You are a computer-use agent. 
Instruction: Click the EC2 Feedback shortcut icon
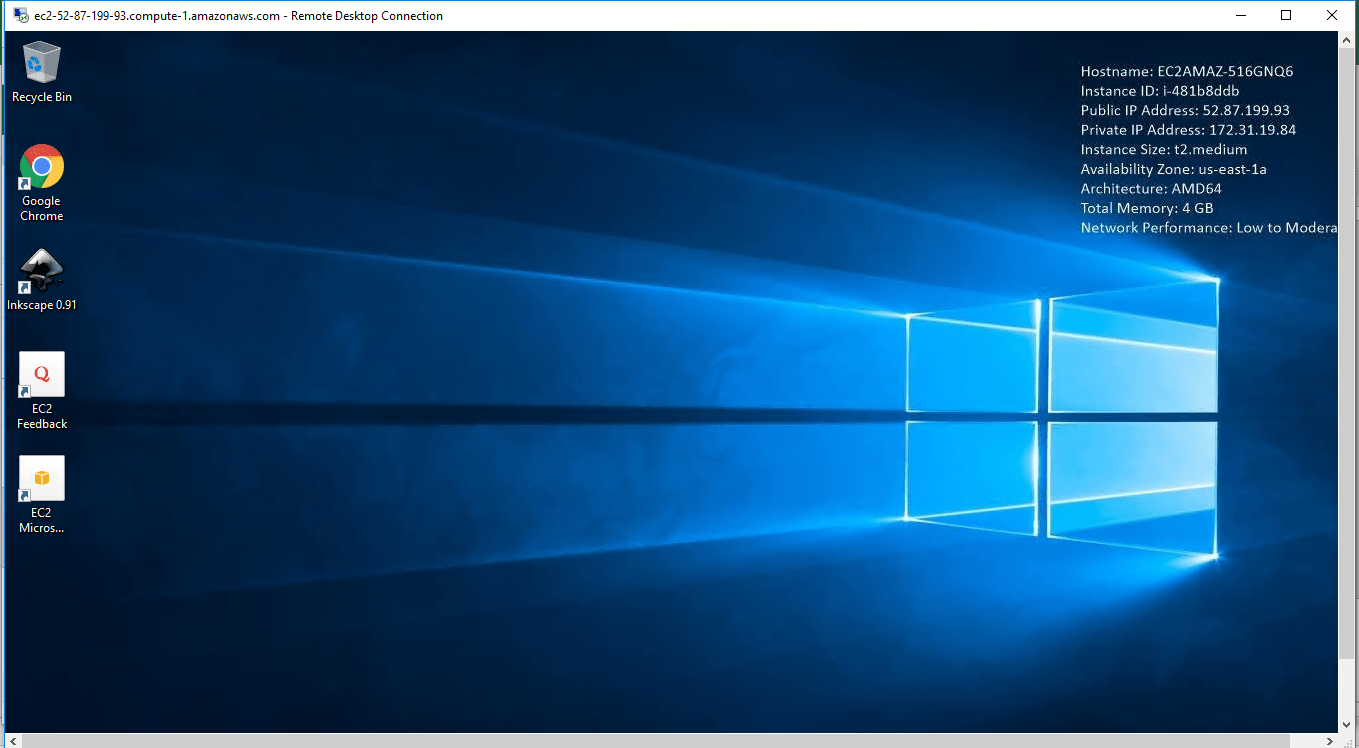click(x=41, y=374)
